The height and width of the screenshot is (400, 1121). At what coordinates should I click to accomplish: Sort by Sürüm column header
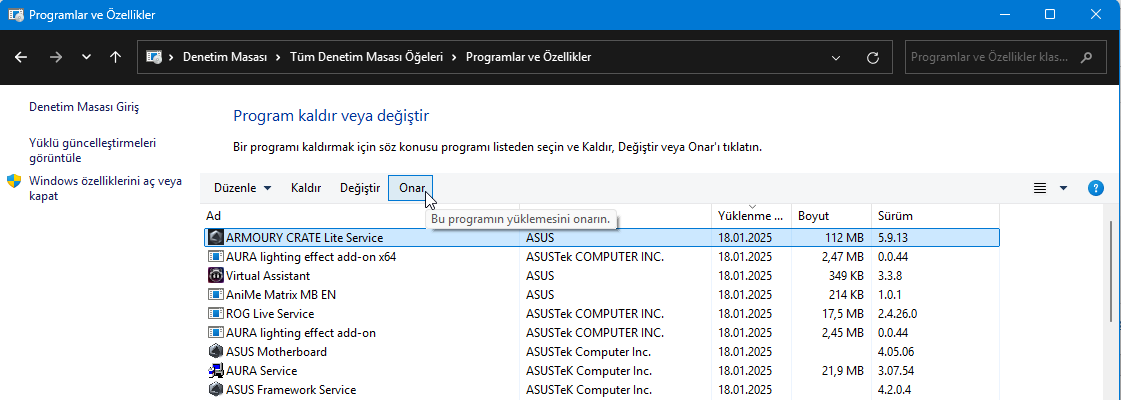(x=935, y=216)
